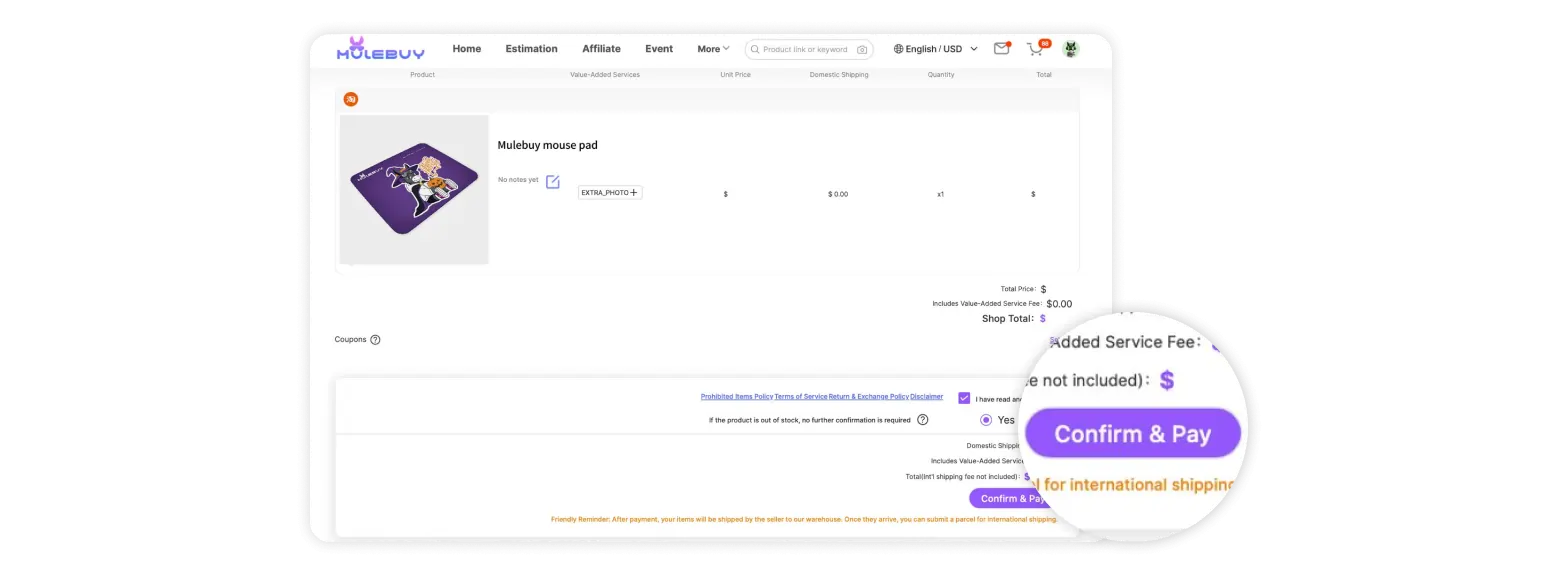Open the Terms of Service link
Image resolution: width=1556 pixels, height=576 pixels.
coord(801,396)
